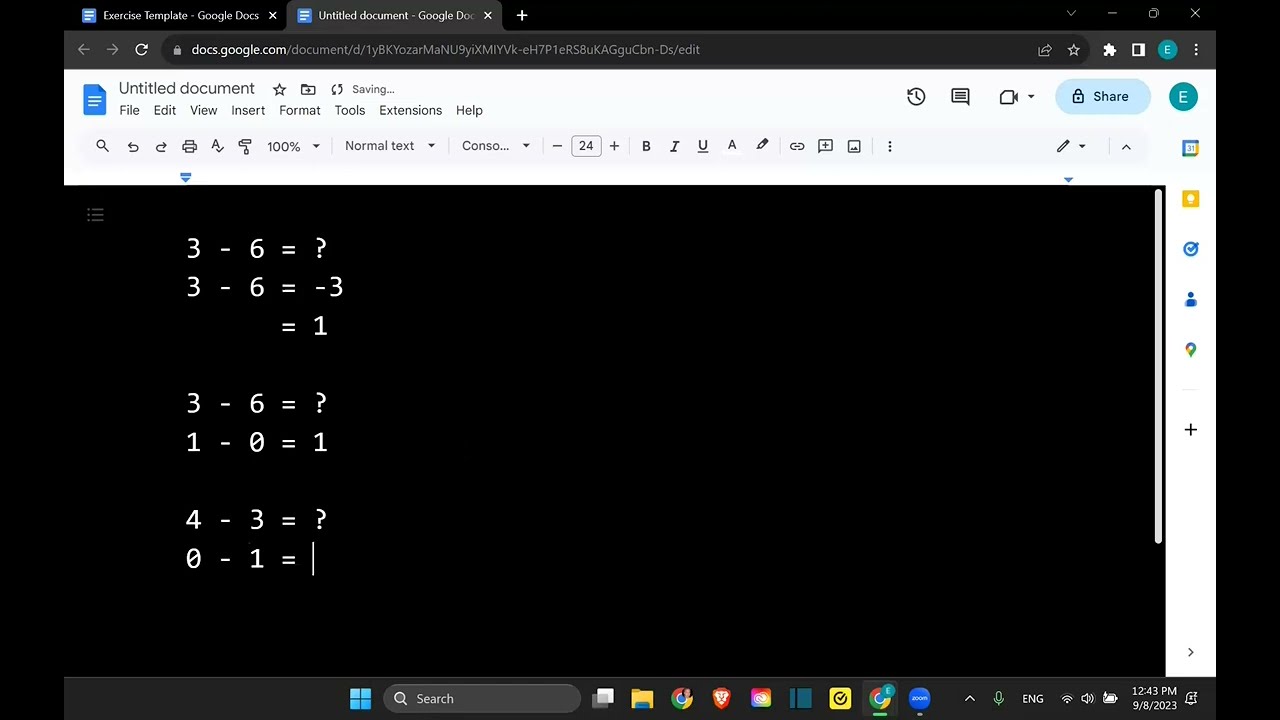1280x720 pixels.
Task: Click the Google Docs home icon
Action: coord(95,99)
